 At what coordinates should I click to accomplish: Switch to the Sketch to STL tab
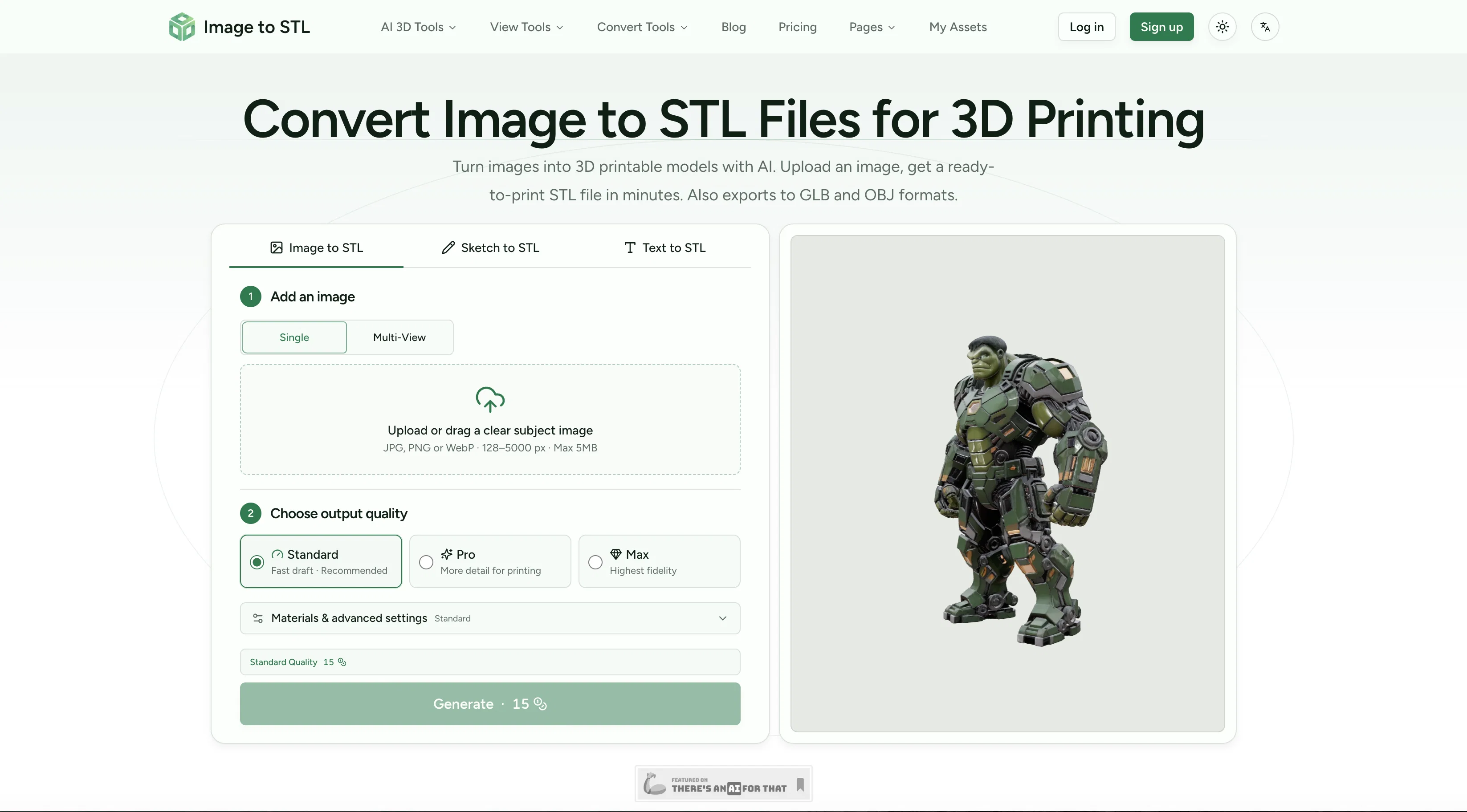pyautogui.click(x=490, y=248)
